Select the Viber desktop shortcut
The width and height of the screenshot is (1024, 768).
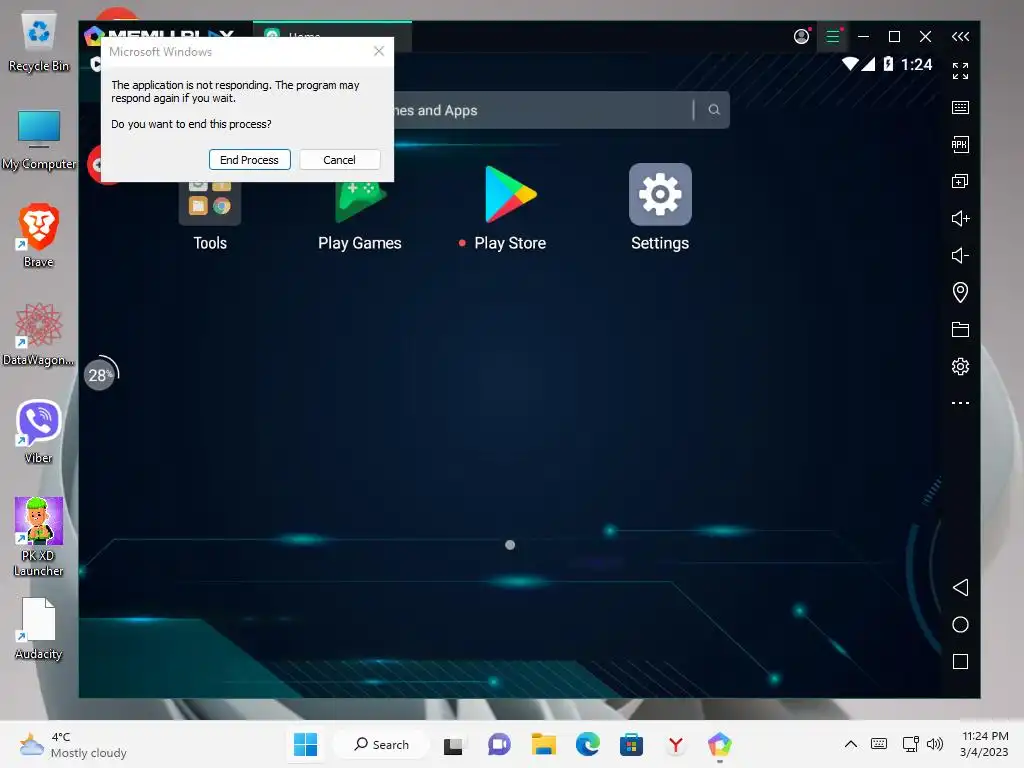[x=39, y=432]
